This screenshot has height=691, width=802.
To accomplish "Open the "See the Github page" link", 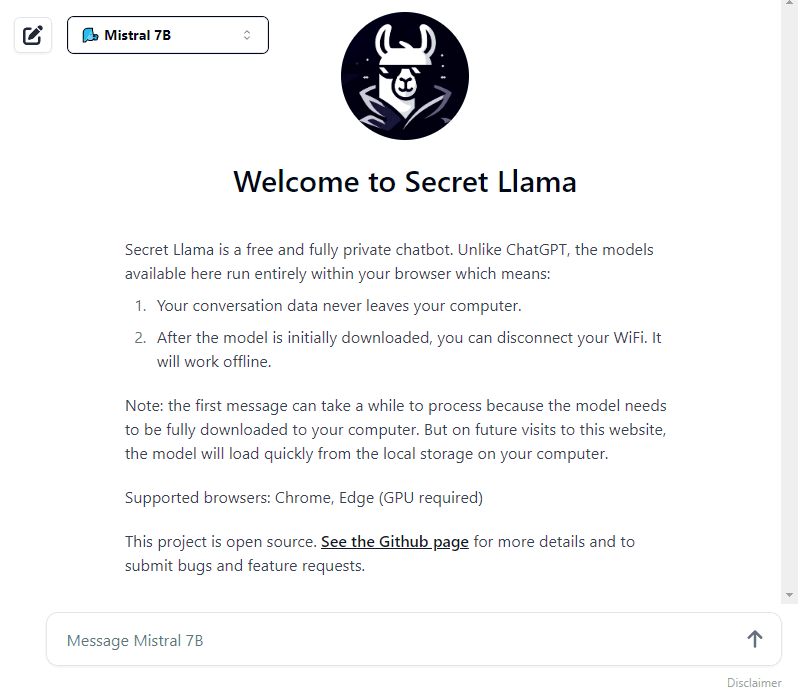I will point(394,542).
